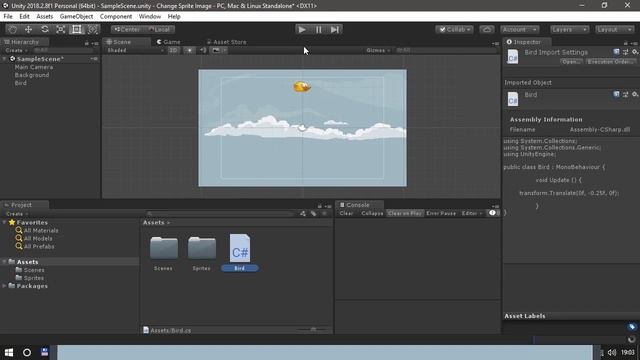Search by type icon in Project
Screen dimensions: 640x360
click(303, 214)
